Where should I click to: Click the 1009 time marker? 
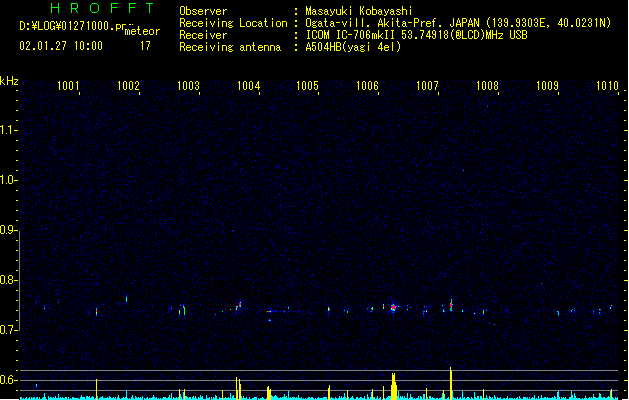[547, 85]
